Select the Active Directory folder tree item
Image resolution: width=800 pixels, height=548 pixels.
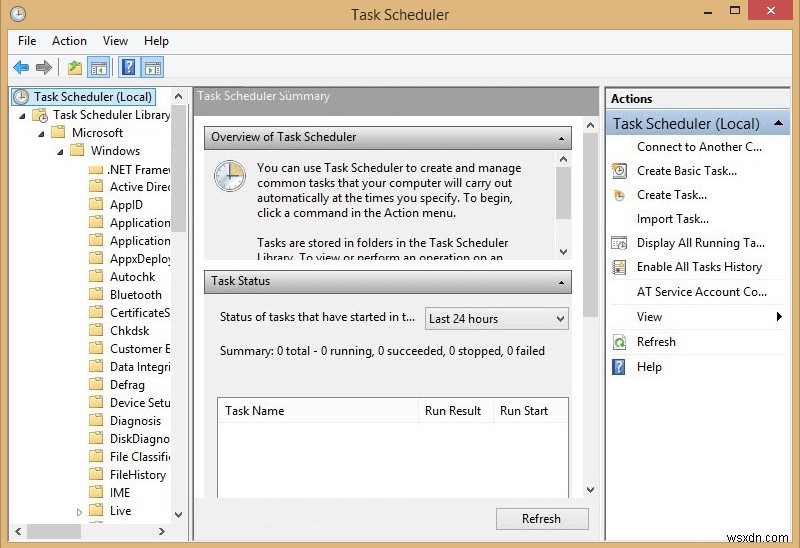coord(140,187)
